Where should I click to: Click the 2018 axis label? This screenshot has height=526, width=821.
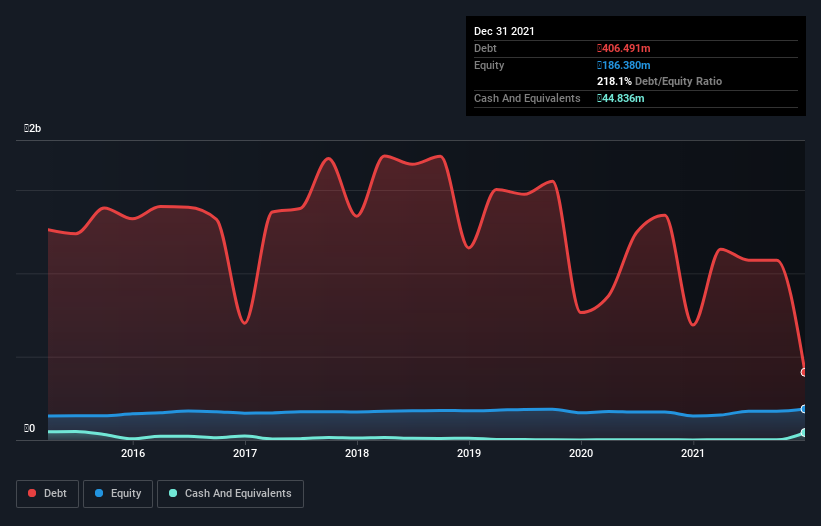pyautogui.click(x=357, y=453)
